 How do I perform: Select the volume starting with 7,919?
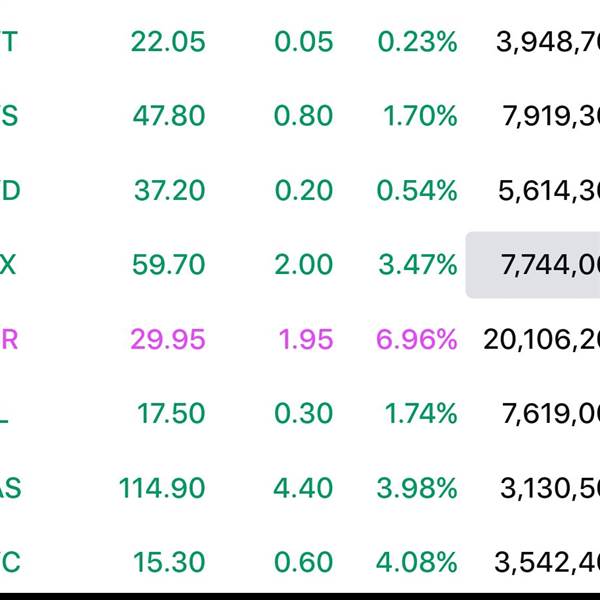(x=550, y=116)
